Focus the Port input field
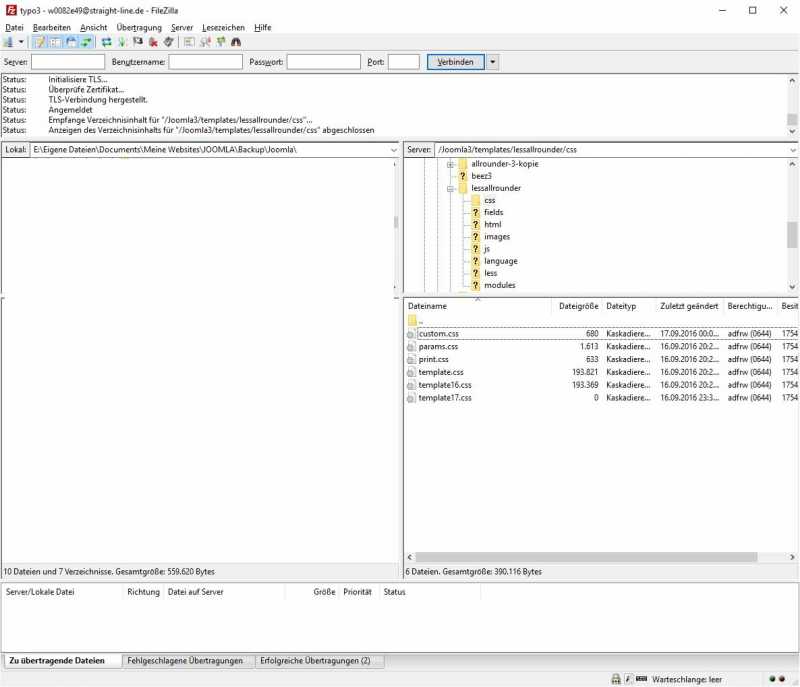The height and width of the screenshot is (687, 800). tap(404, 62)
